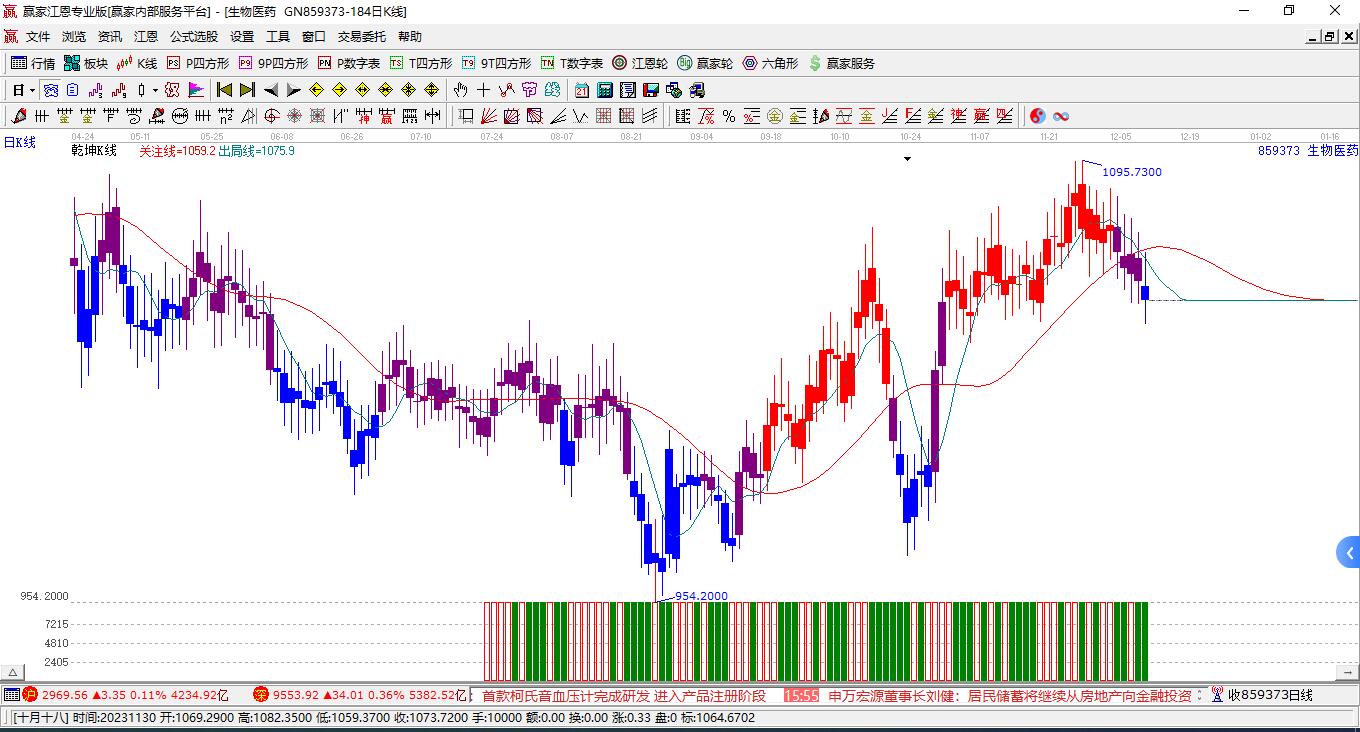Select the red grid square tool

(x=603, y=116)
